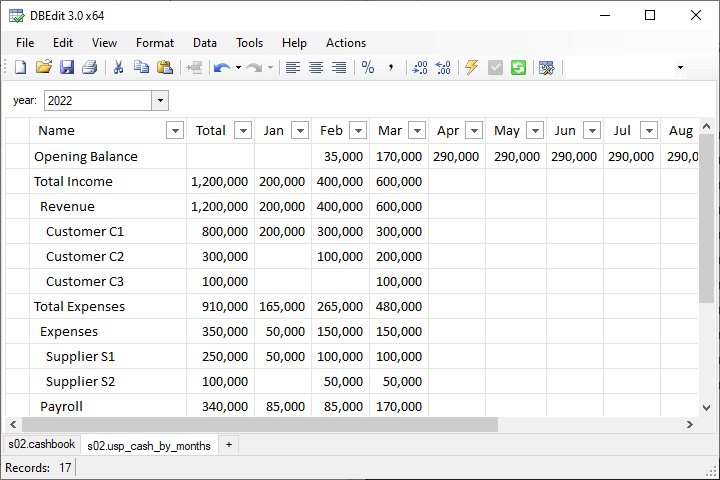This screenshot has height=480, width=720.
Task: Click the horizontal scrollbar thumb
Action: (260, 424)
